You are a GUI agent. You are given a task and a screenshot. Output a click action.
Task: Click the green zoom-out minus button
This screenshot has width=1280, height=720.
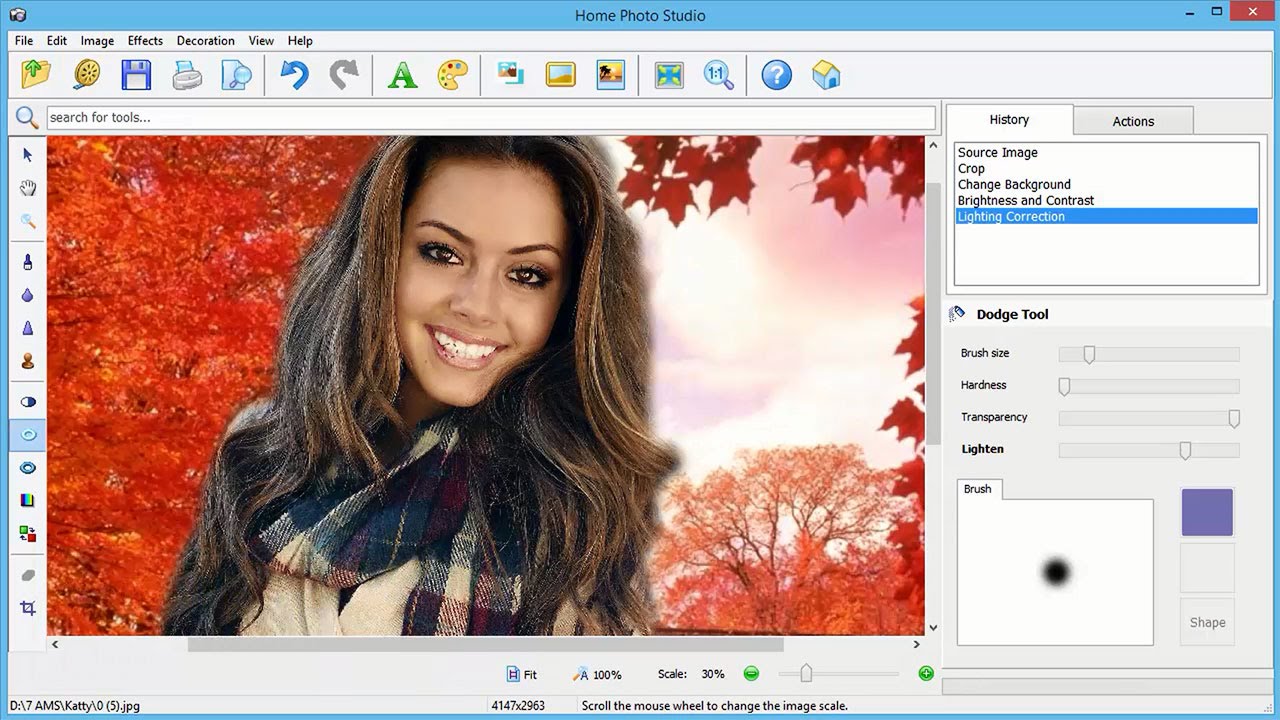coord(751,674)
